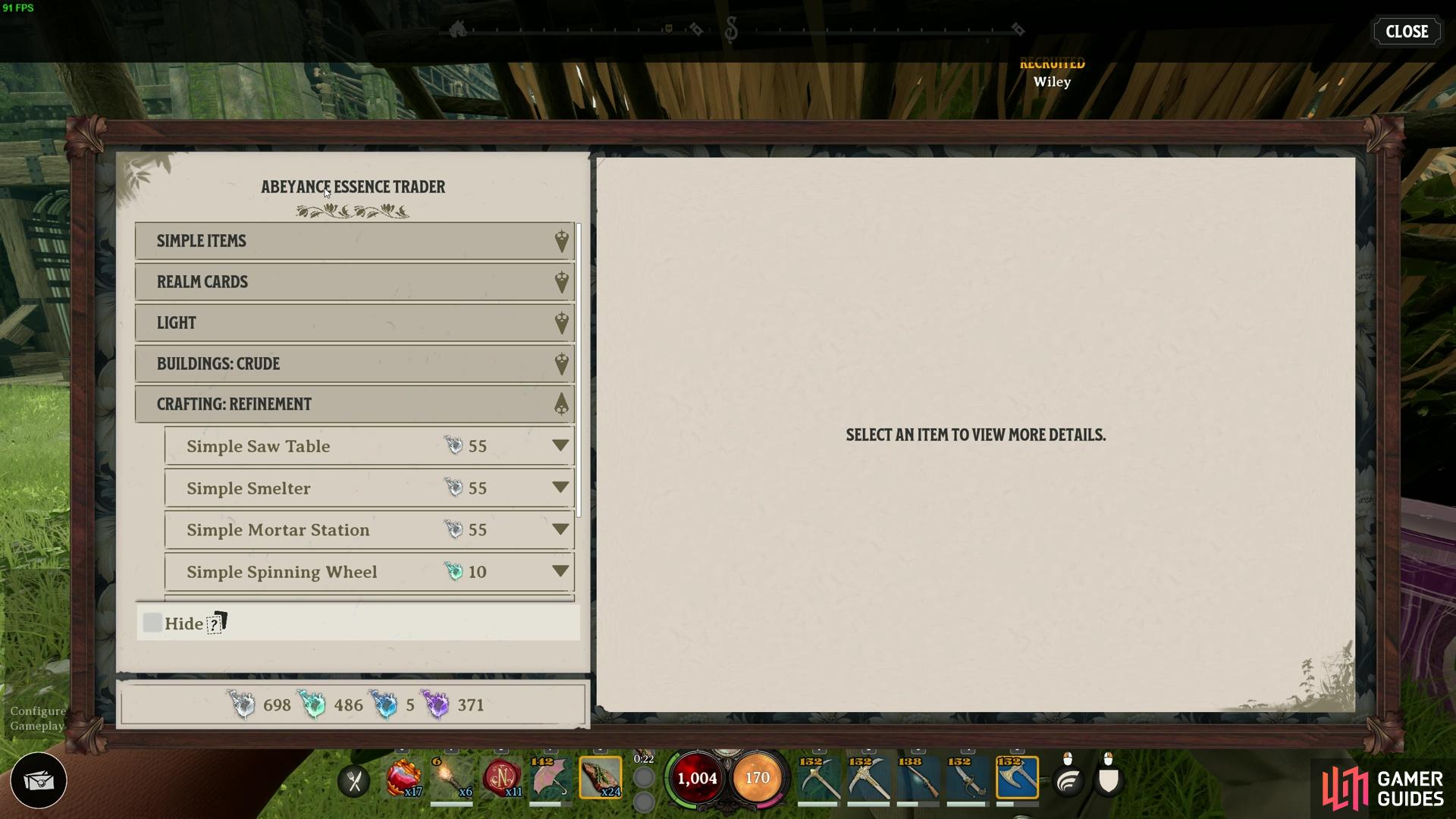This screenshot has width=1456, height=819.
Task: Click the white essence currency icon
Action: click(241, 704)
